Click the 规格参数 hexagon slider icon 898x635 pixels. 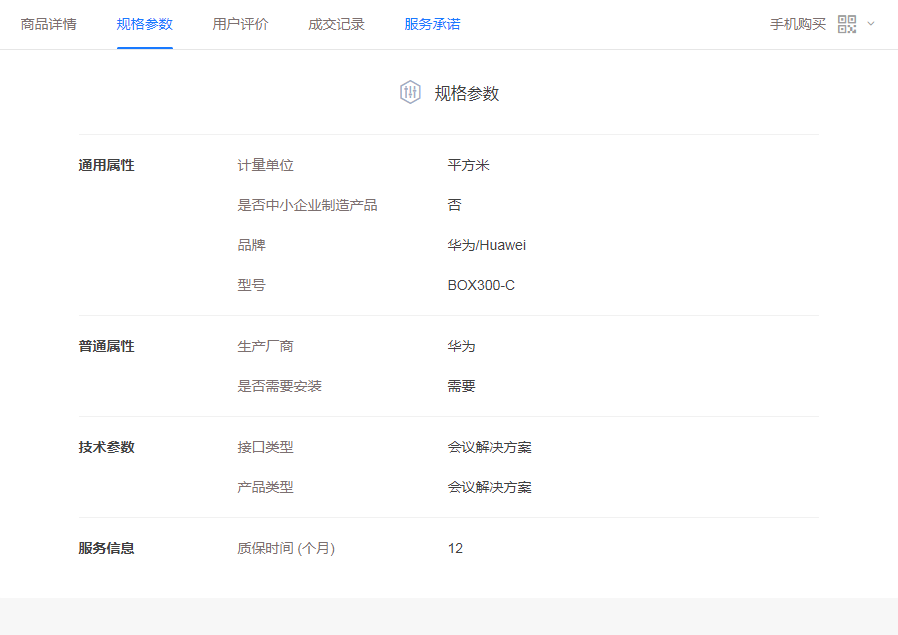pos(410,92)
